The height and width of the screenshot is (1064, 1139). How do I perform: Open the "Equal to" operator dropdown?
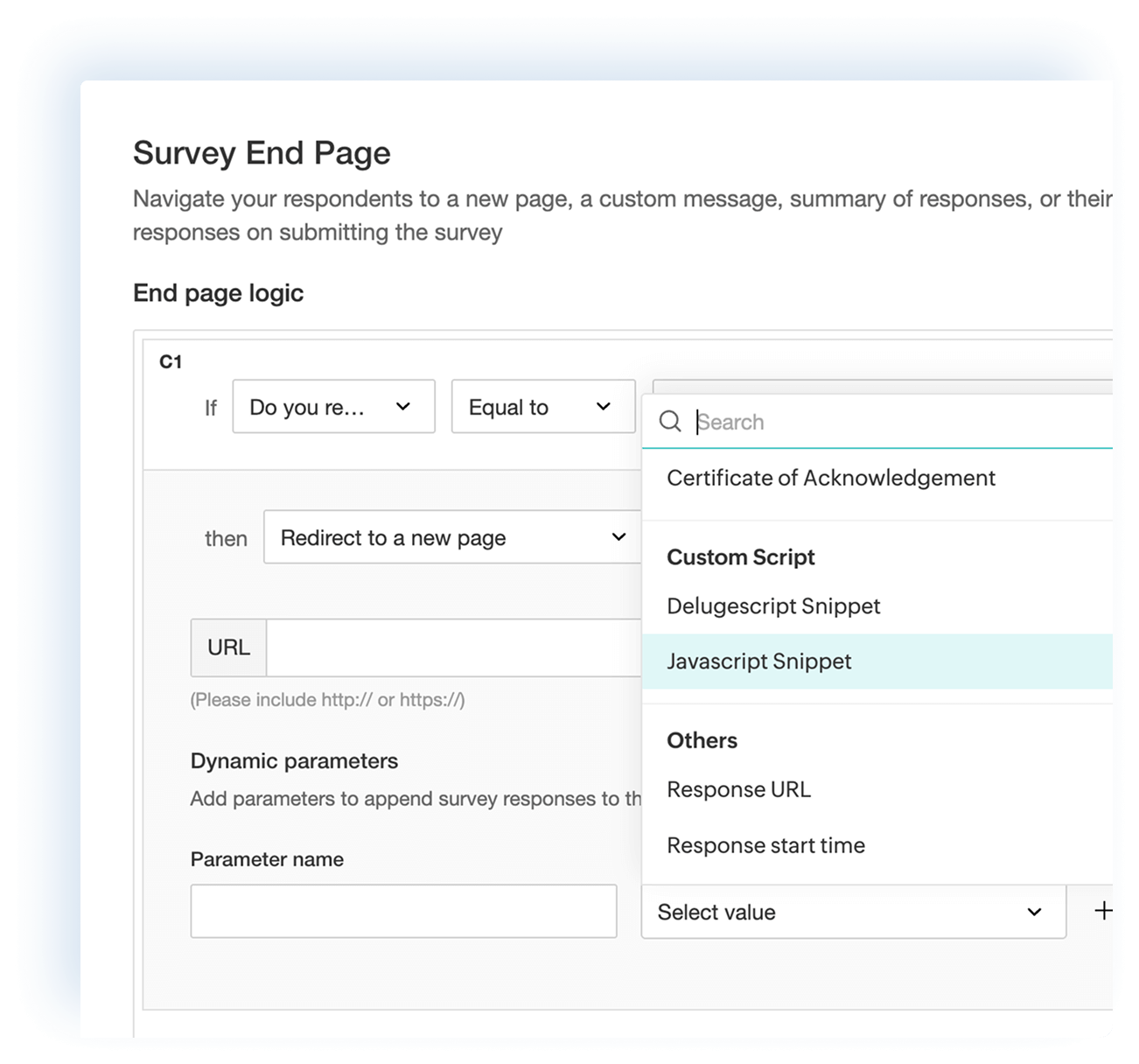(542, 406)
